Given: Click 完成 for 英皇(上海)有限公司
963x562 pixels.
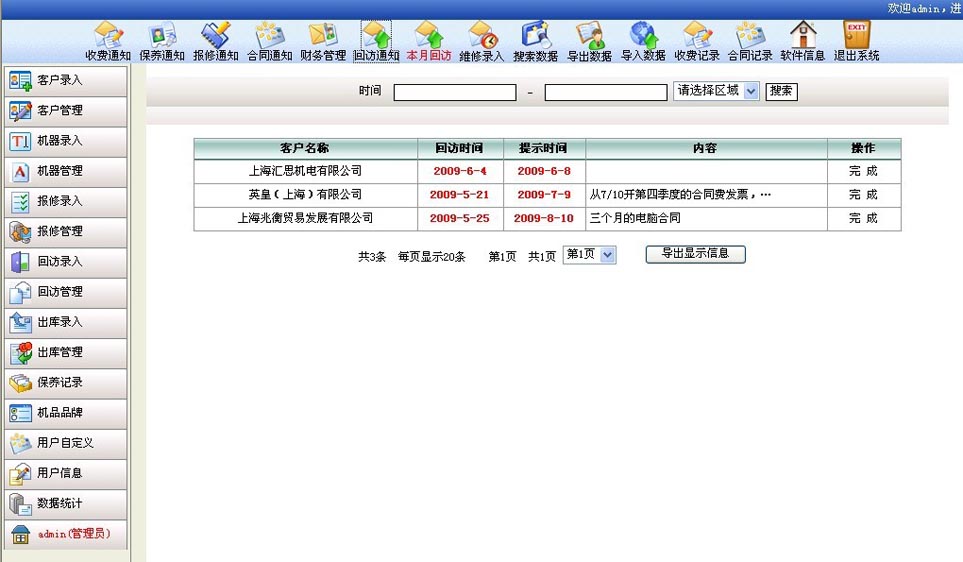Looking at the screenshot, I should (864, 195).
